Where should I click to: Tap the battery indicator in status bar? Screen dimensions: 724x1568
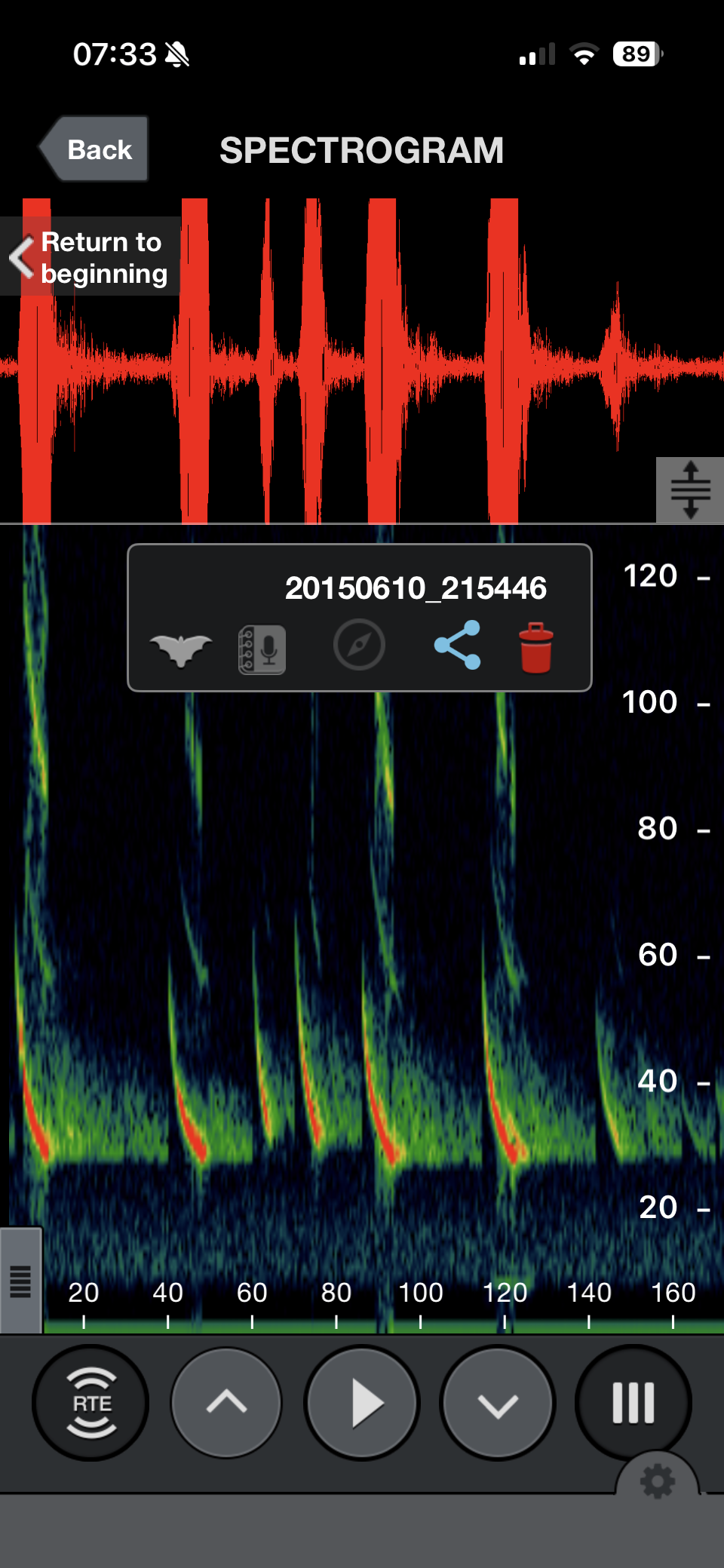tap(637, 54)
